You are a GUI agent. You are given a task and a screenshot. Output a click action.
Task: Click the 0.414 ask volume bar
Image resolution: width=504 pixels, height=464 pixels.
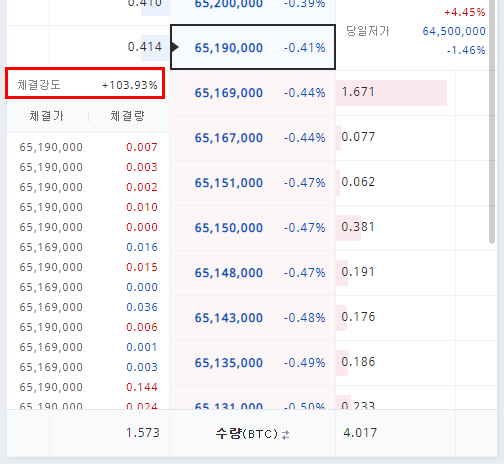coord(155,47)
